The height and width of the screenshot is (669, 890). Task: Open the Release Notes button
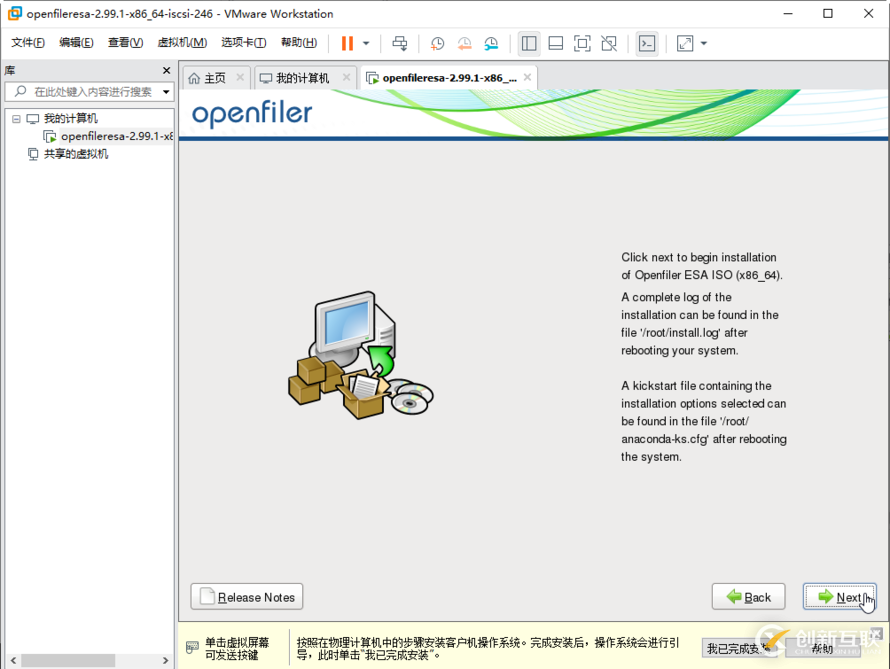(247, 597)
